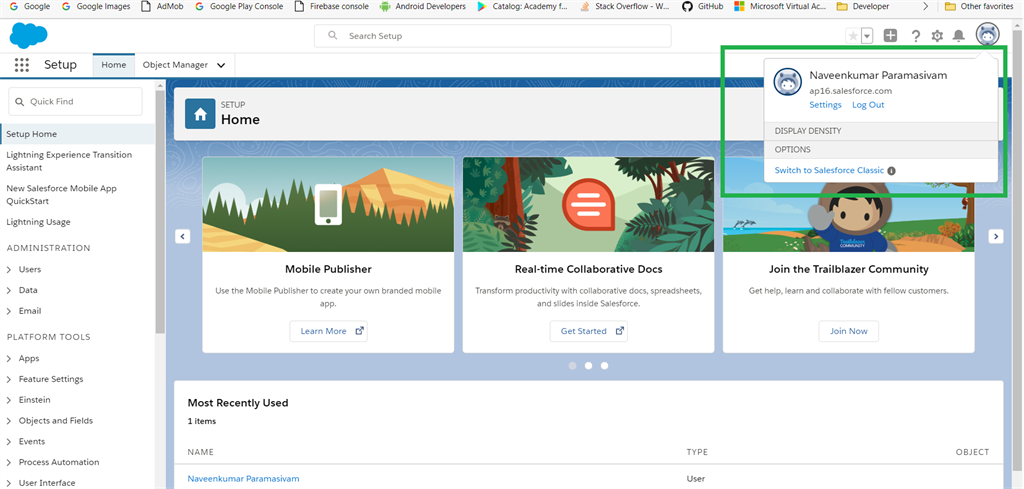The image size is (1024, 489).
Task: Click the Real-time Collaborative Docs card image
Action: [588, 204]
